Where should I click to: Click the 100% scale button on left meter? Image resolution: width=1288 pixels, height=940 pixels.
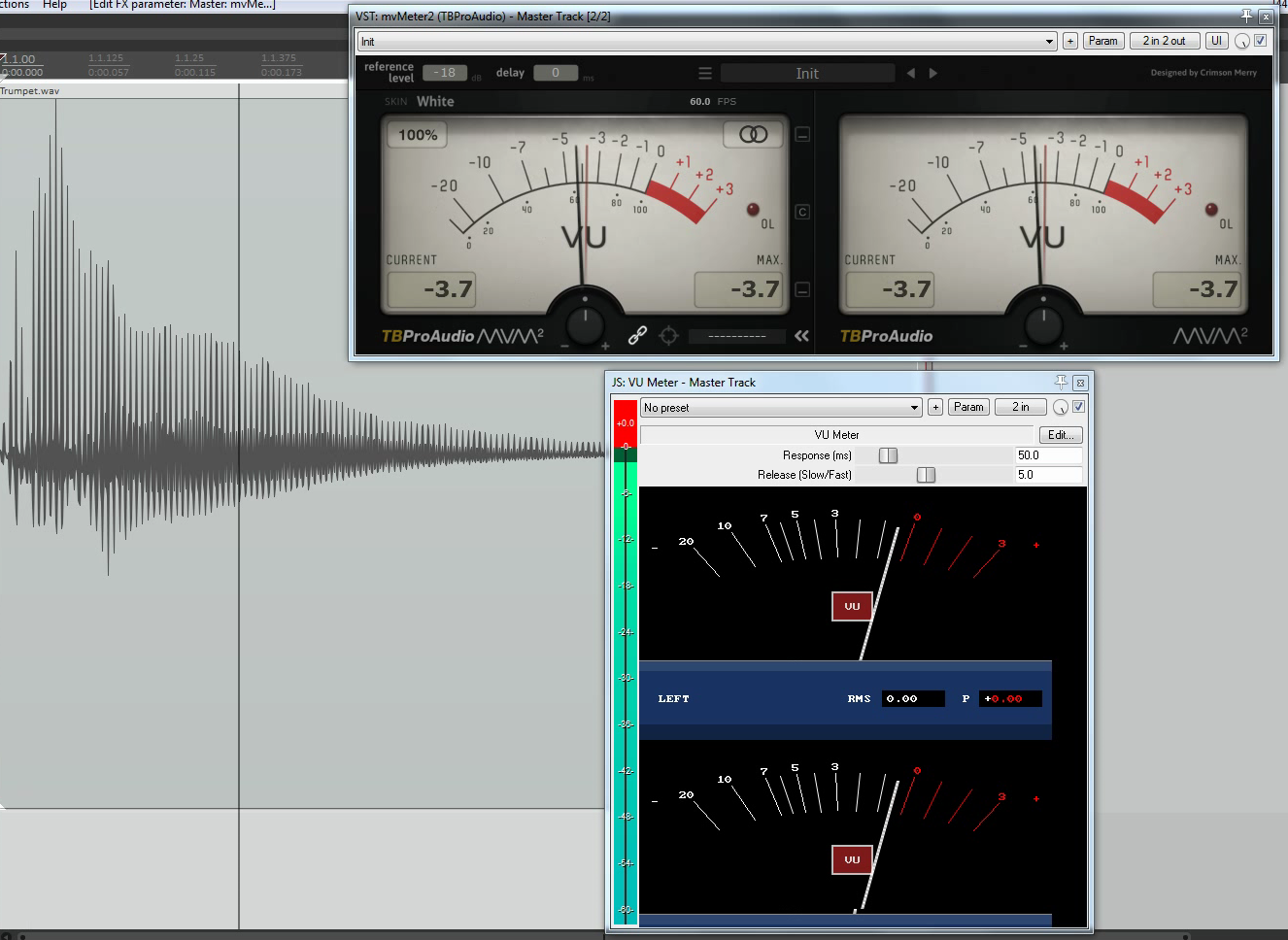tap(418, 135)
